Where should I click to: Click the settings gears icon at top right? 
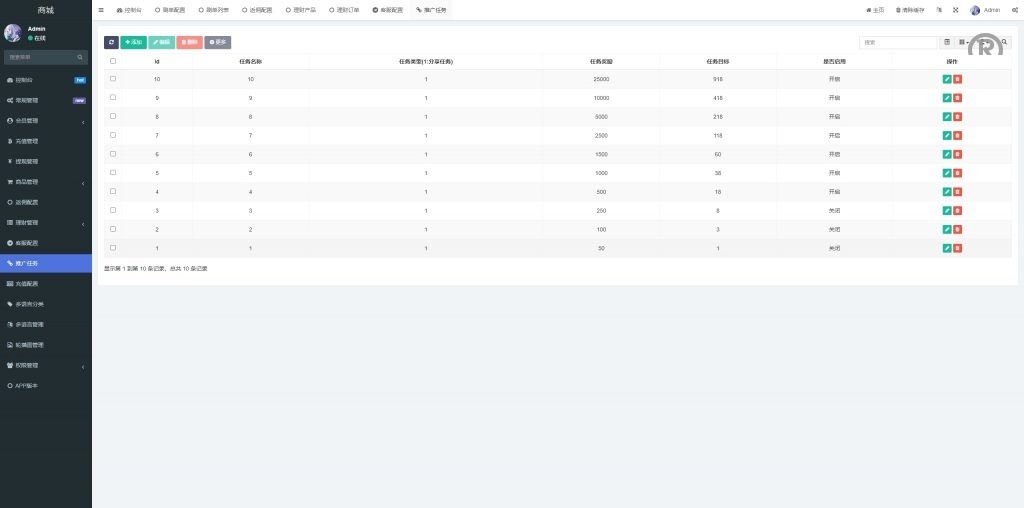[1014, 10]
